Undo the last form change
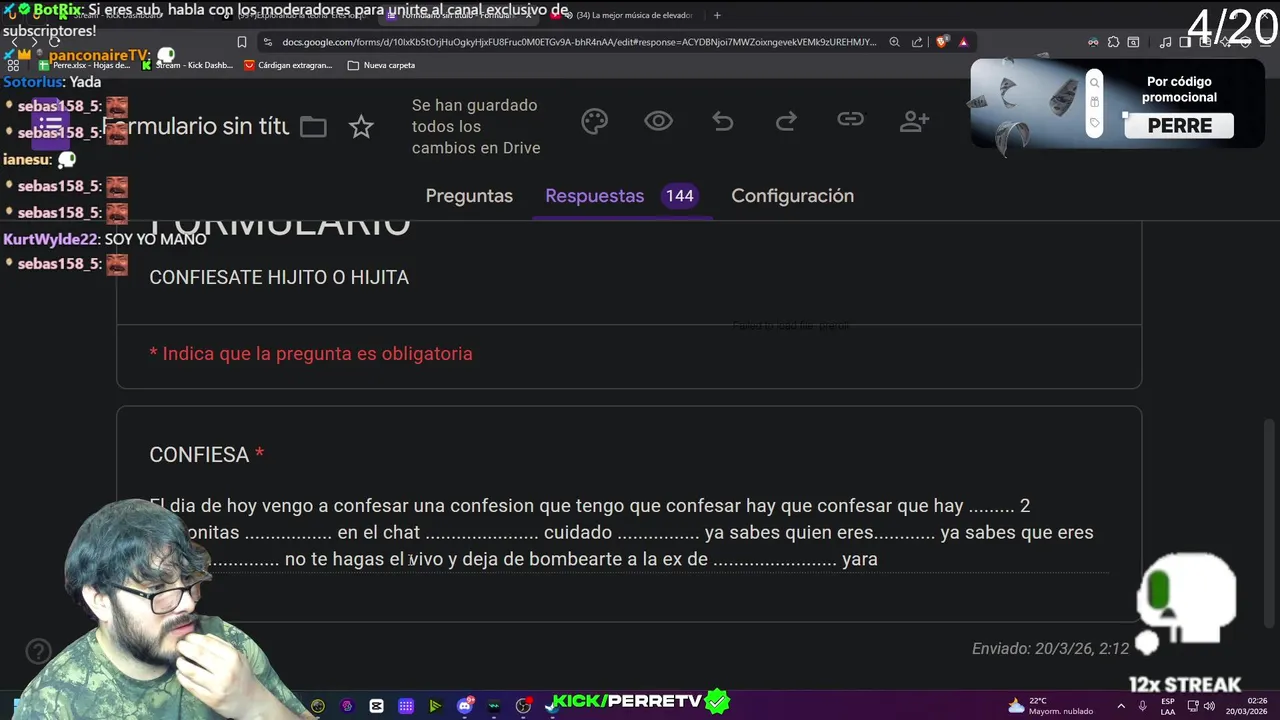The height and width of the screenshot is (720, 1280). pos(723,121)
